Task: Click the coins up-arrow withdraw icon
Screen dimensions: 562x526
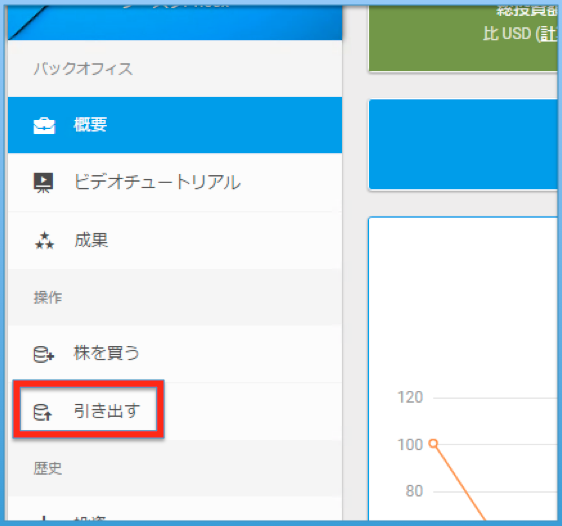Action: (43, 412)
